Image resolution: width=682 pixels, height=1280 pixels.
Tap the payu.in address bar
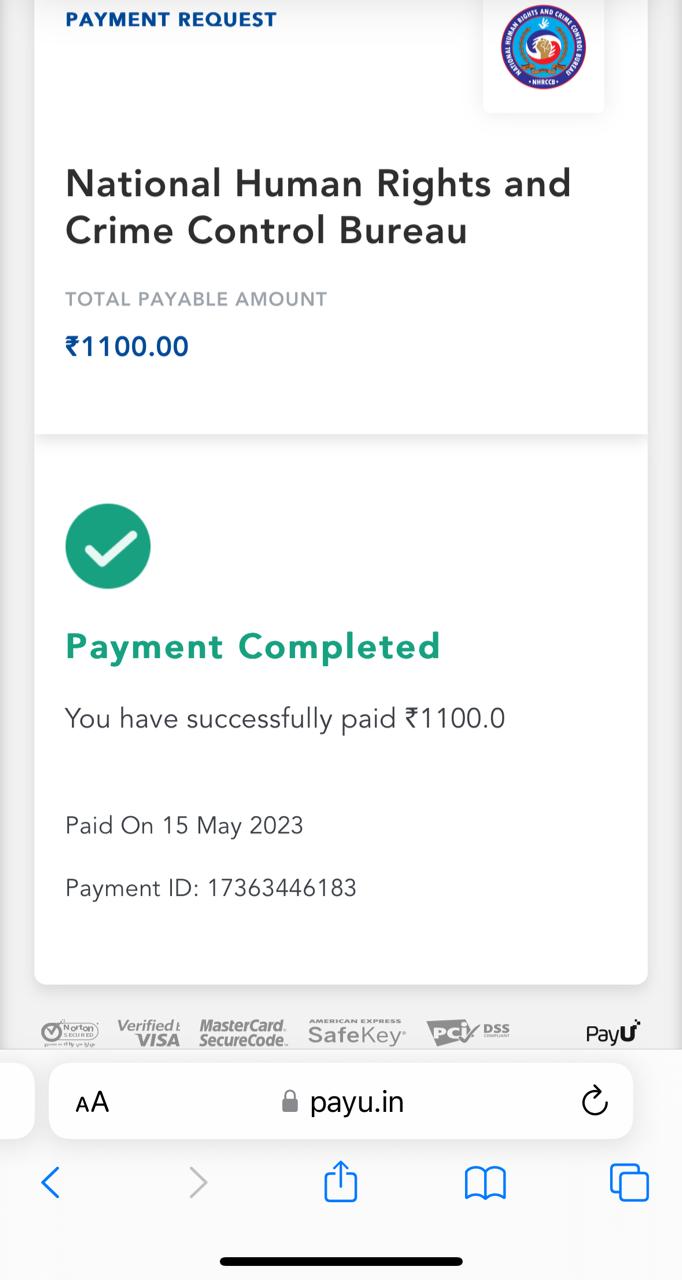coord(356,1101)
